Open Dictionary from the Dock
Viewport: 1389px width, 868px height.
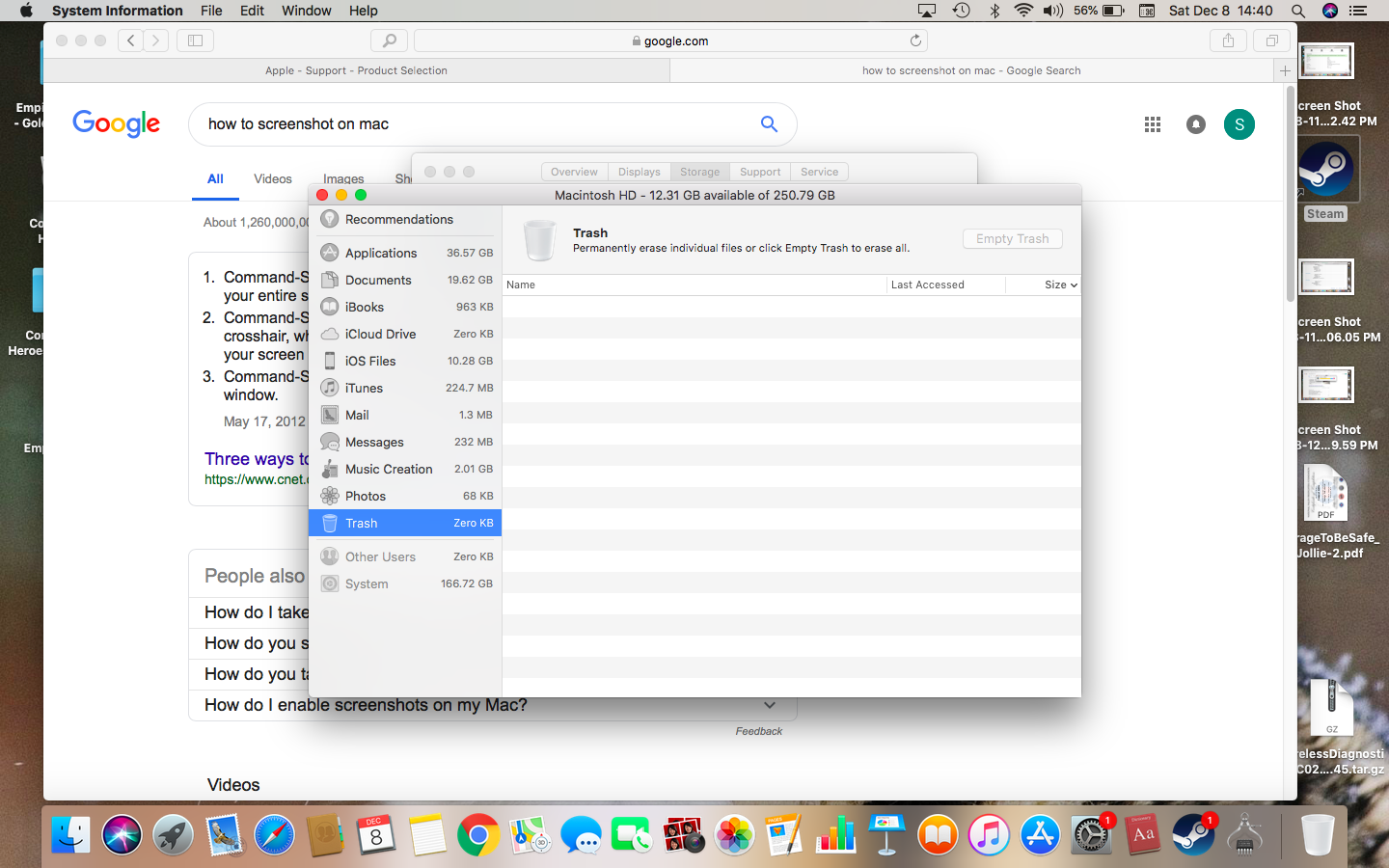[x=1142, y=835]
